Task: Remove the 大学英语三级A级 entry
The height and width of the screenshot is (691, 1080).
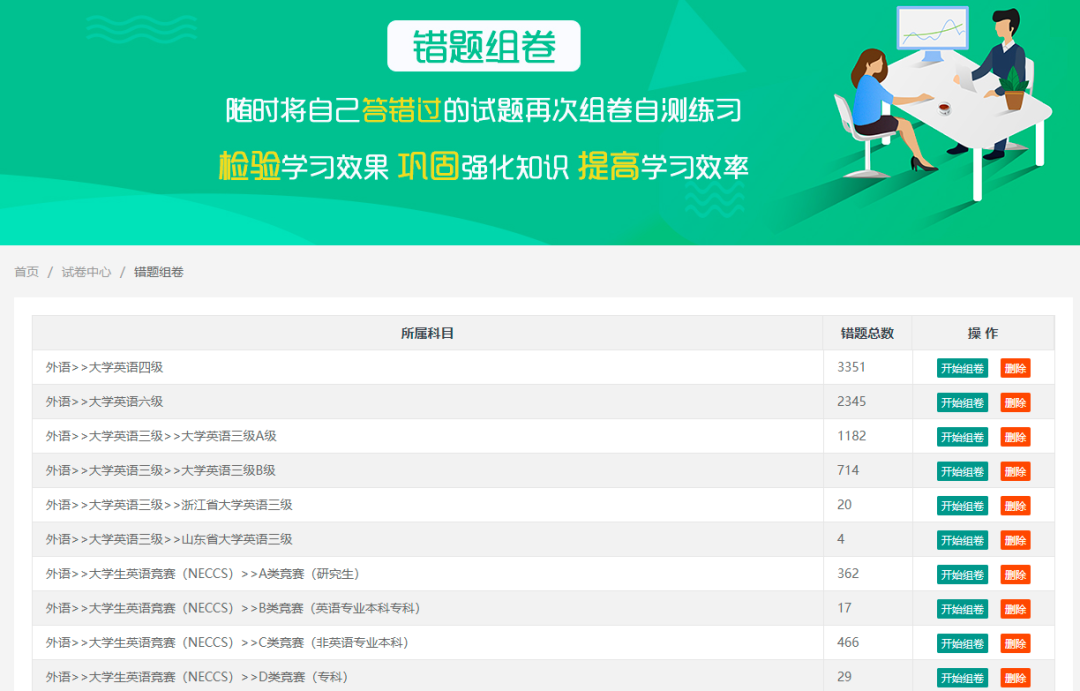Action: (x=1015, y=437)
